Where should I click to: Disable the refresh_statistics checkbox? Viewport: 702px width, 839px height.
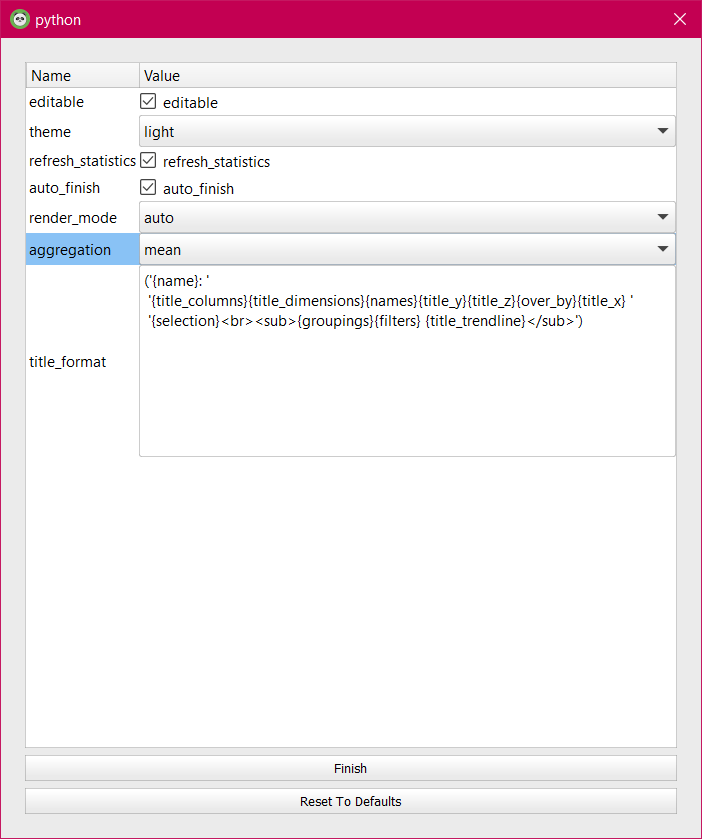coord(148,161)
